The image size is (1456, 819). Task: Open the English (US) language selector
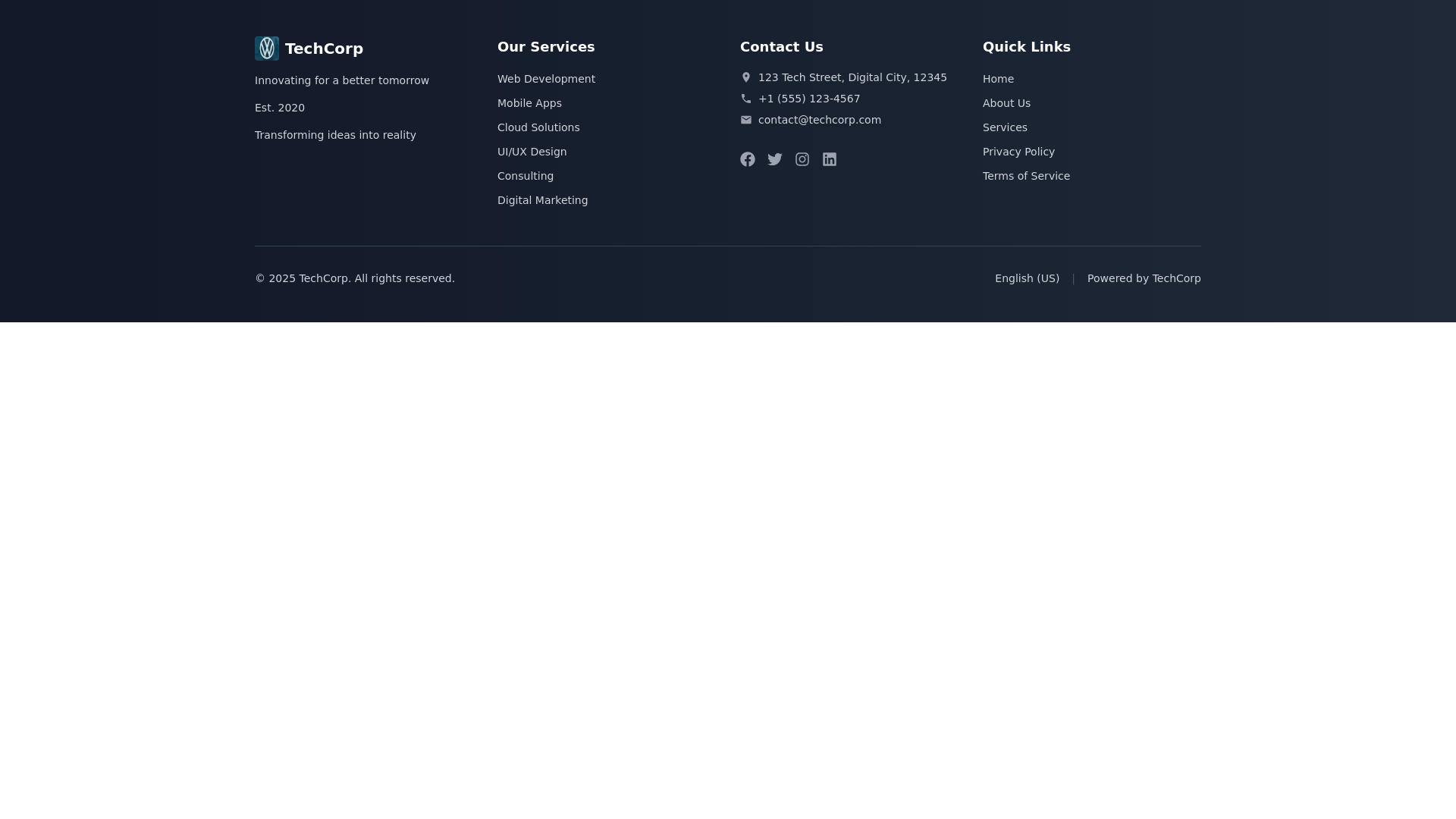tap(1027, 278)
